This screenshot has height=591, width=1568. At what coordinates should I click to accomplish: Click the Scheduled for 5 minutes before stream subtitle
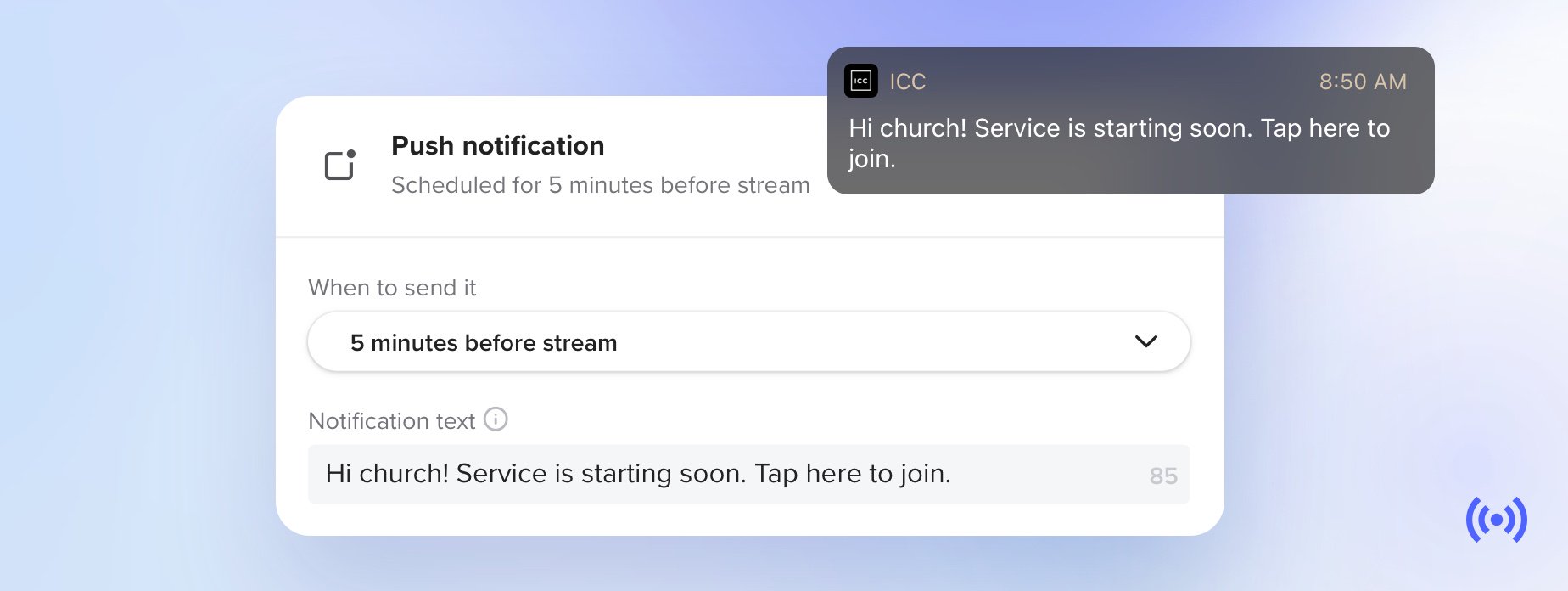tap(601, 185)
